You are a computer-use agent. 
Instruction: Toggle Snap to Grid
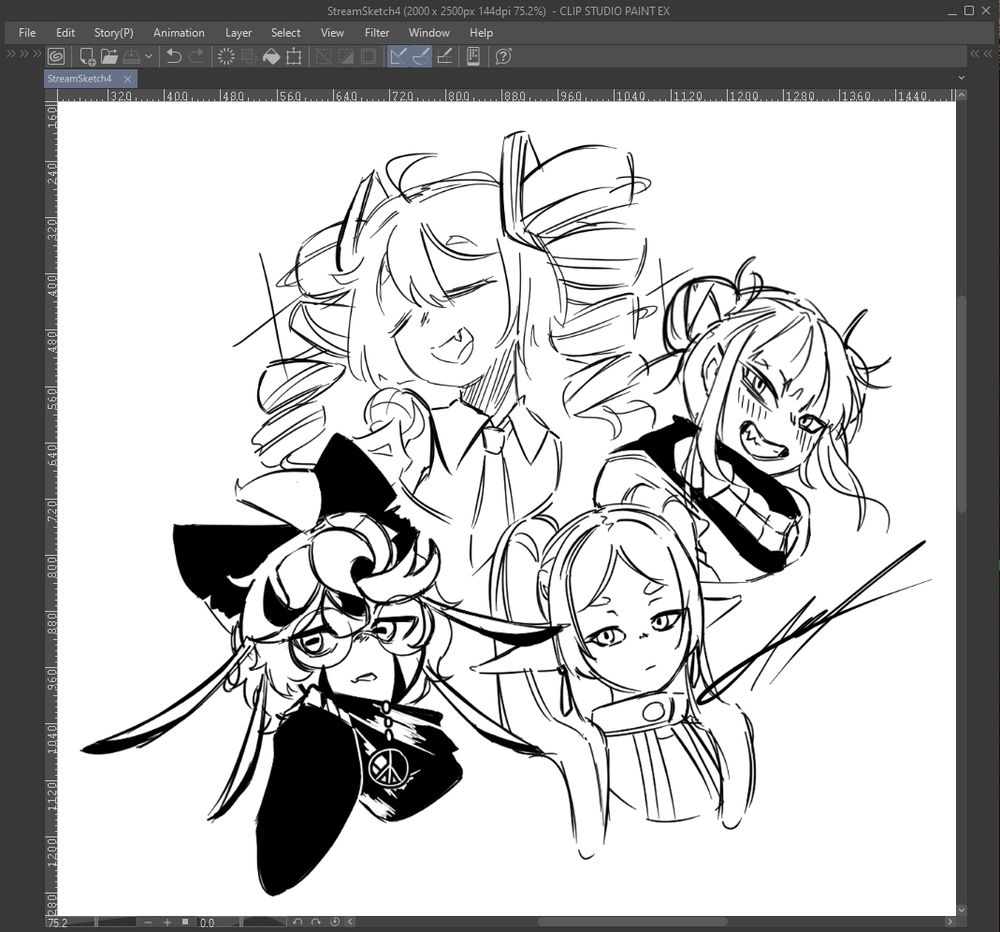pos(445,57)
